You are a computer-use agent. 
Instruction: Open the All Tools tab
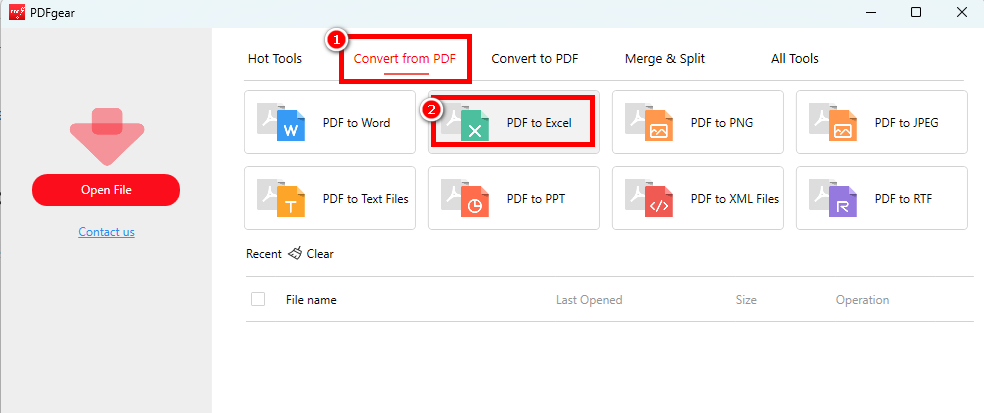click(x=794, y=58)
